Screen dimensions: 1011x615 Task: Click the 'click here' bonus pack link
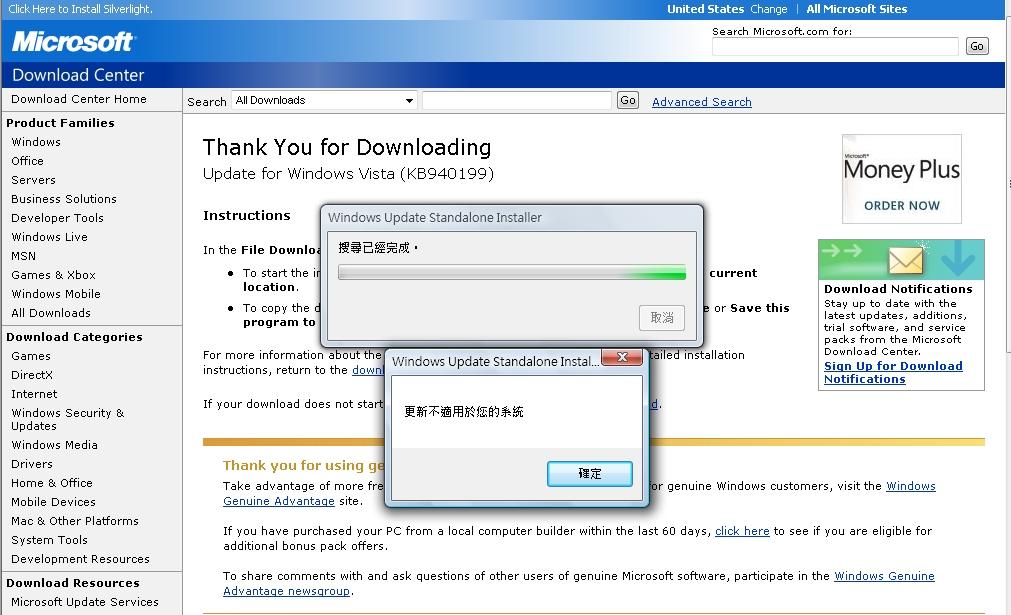coord(742,531)
